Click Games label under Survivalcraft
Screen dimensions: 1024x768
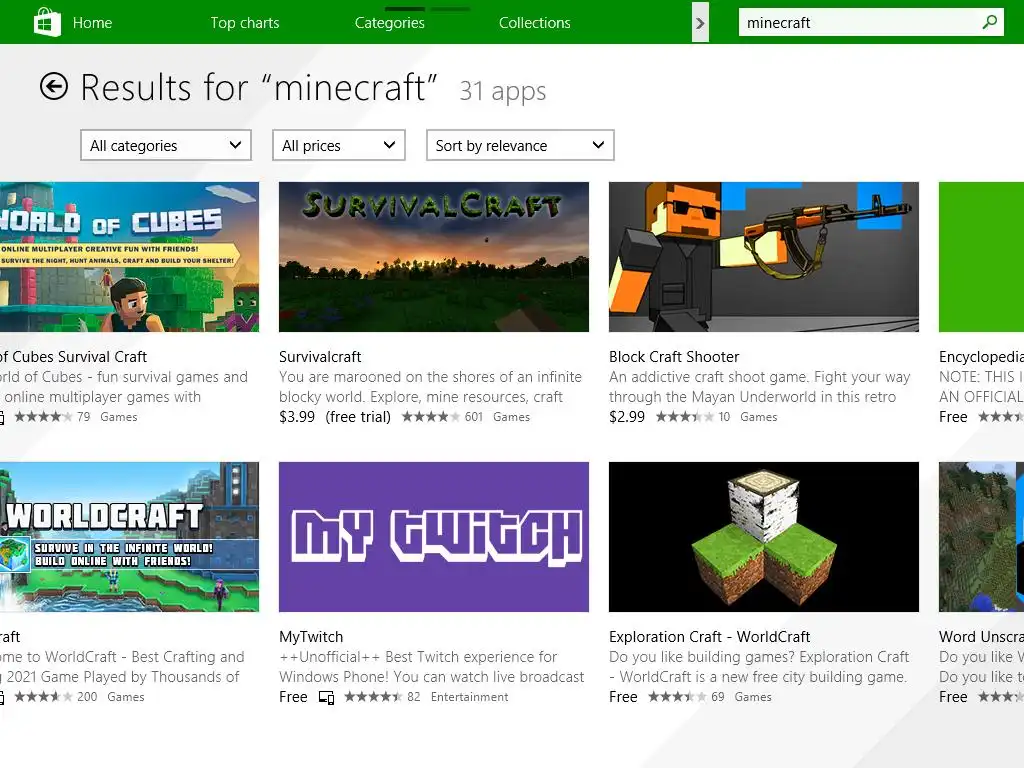511,417
